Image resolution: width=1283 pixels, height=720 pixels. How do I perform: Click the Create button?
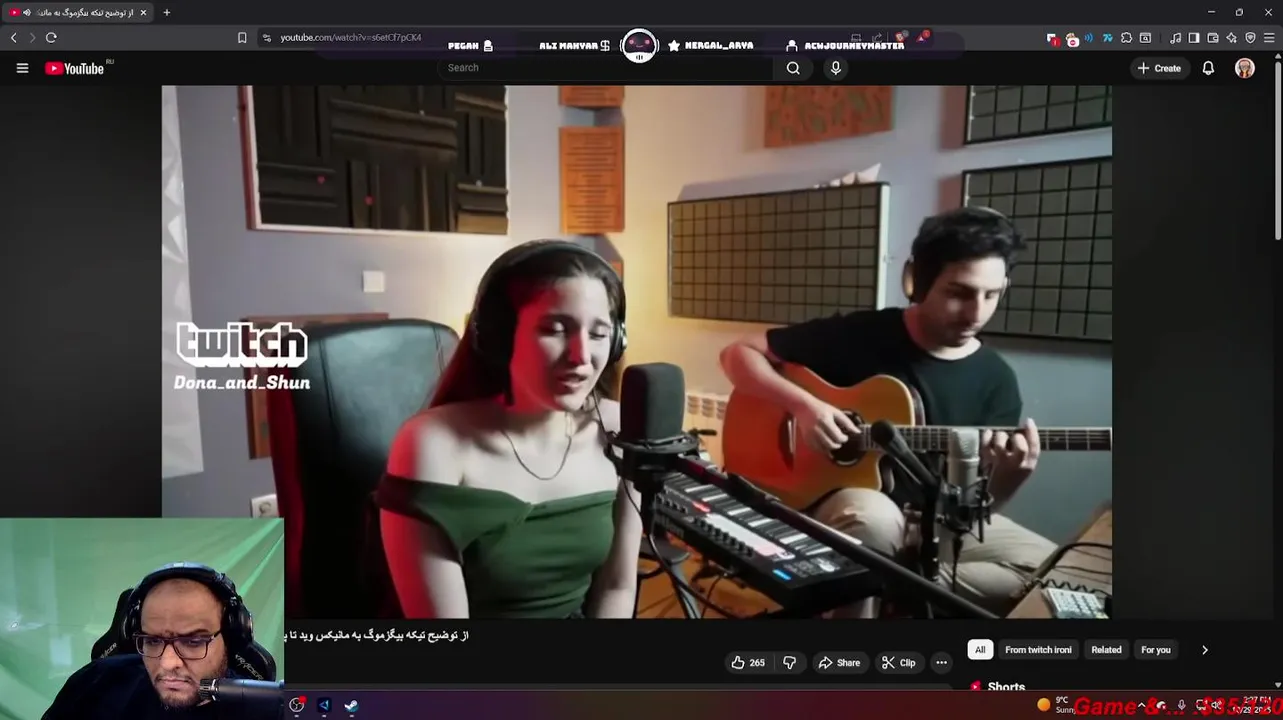click(x=1159, y=68)
